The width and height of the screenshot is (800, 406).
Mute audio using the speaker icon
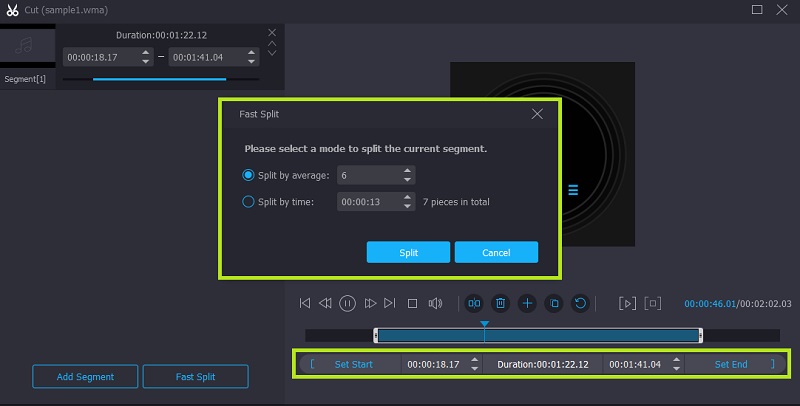click(435, 303)
